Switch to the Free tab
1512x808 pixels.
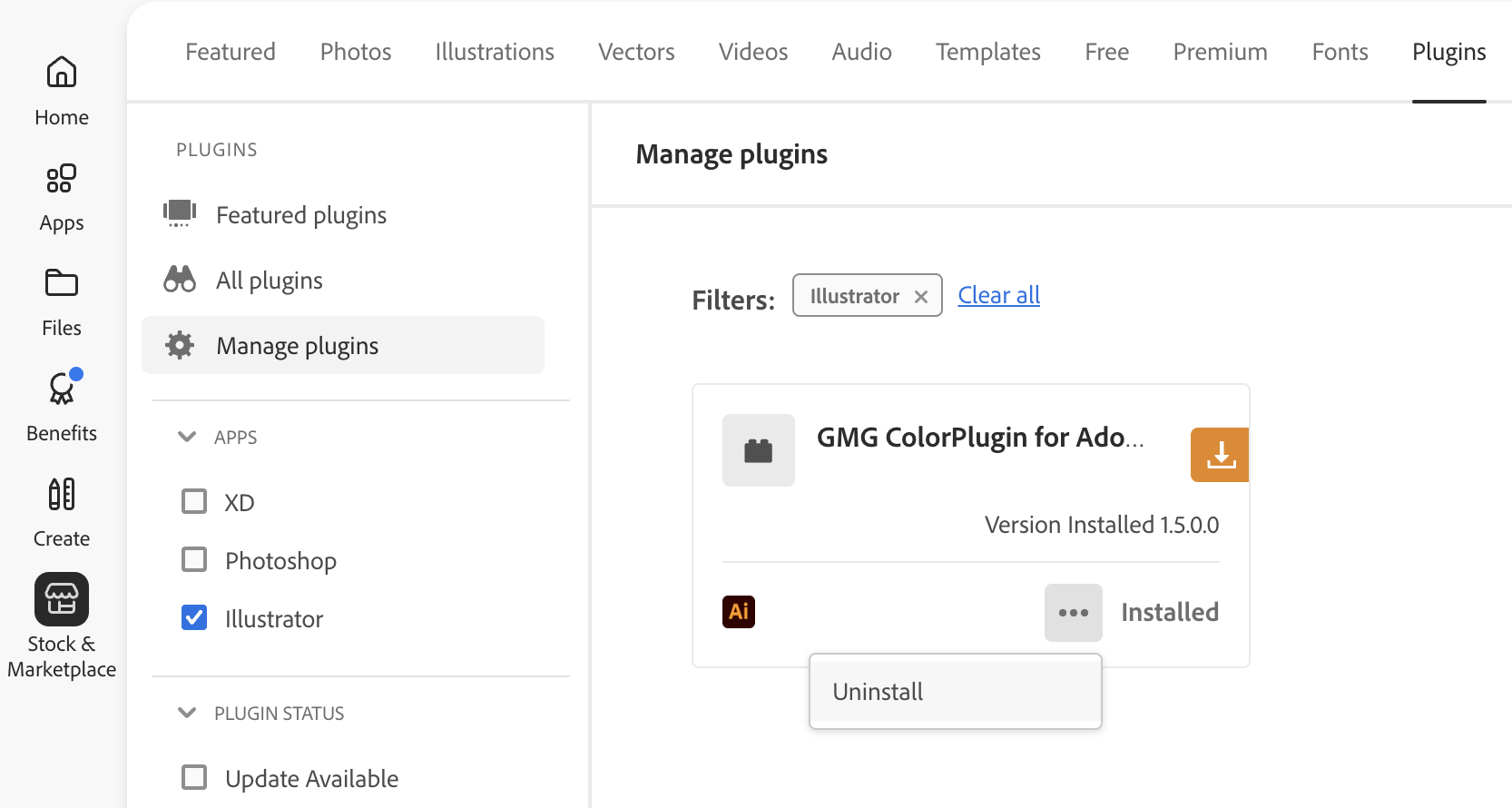pyautogui.click(x=1107, y=52)
